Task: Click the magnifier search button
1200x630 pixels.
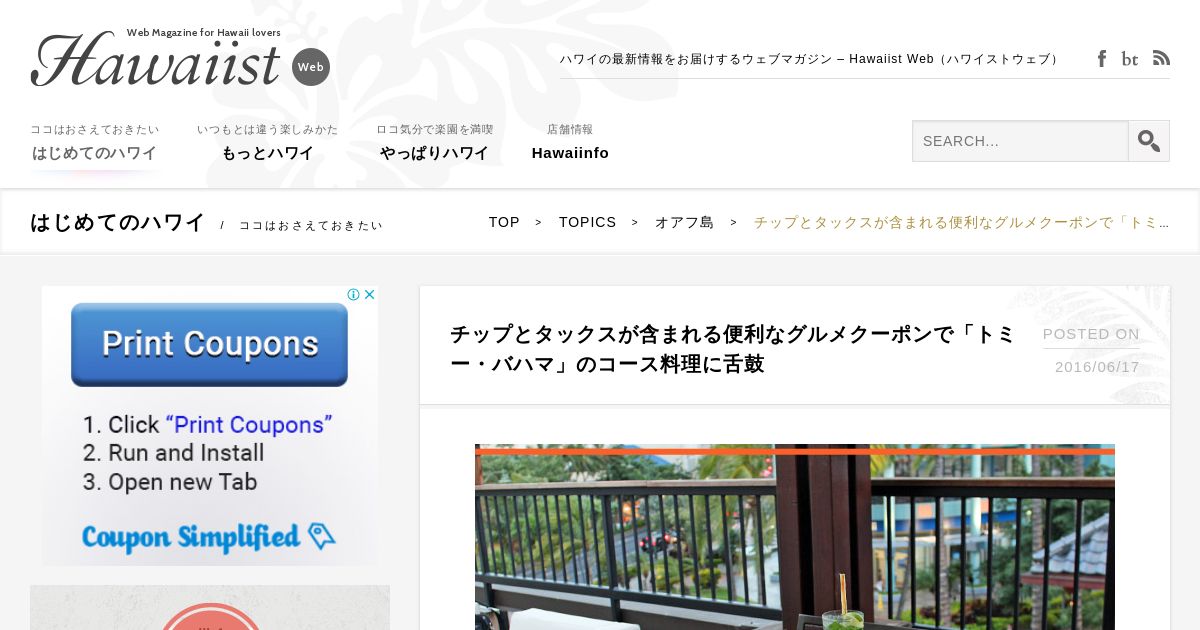Action: 1149,141
